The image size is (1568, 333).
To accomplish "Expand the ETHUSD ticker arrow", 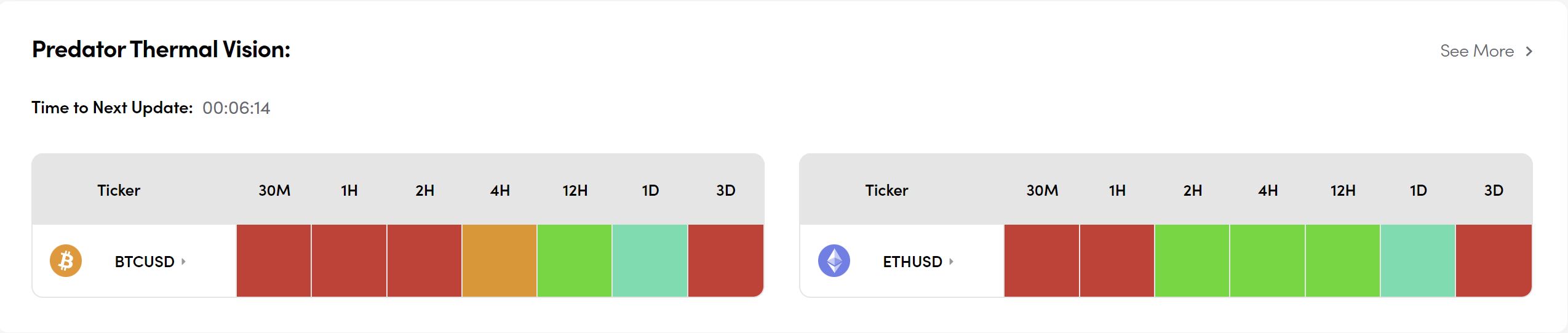I will pos(951,262).
